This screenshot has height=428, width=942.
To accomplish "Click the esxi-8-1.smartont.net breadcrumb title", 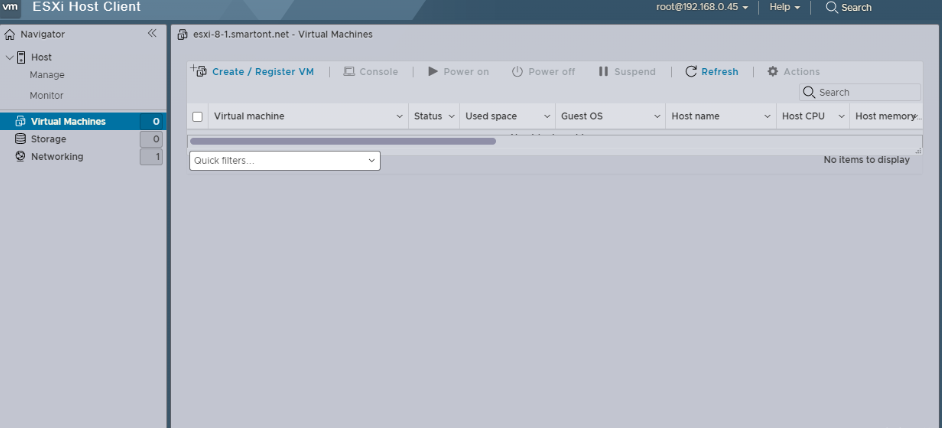I will [x=282, y=34].
